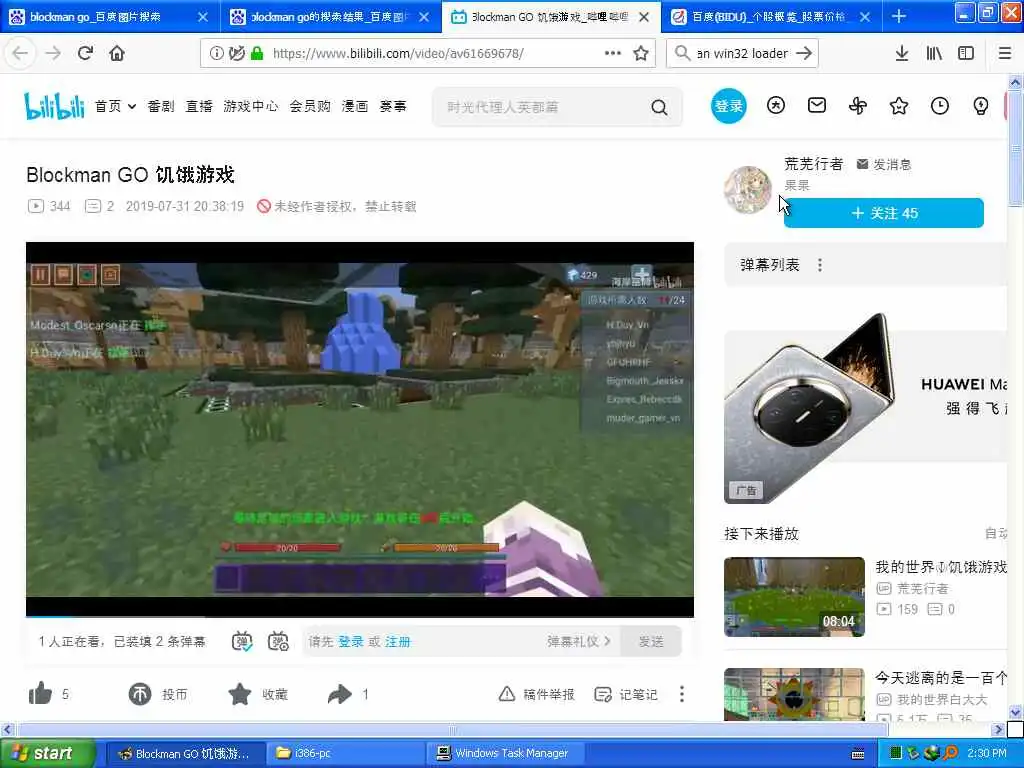Toggle danmaku display switch under video

[242, 641]
